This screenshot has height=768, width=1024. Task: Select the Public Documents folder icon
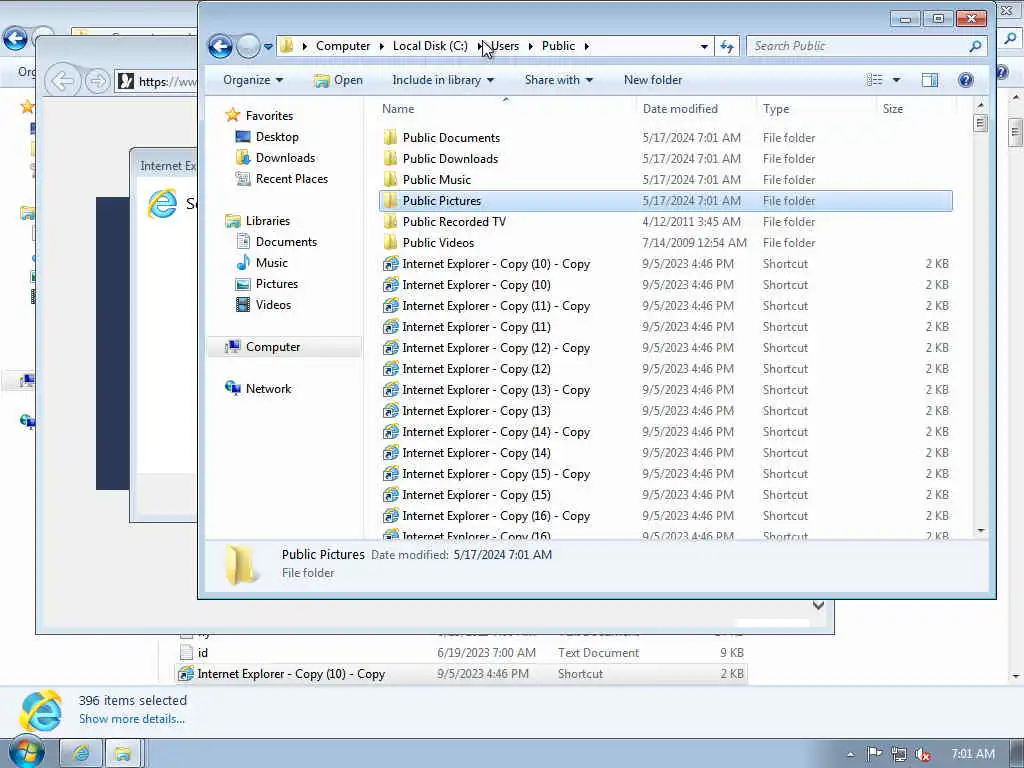pyautogui.click(x=391, y=137)
